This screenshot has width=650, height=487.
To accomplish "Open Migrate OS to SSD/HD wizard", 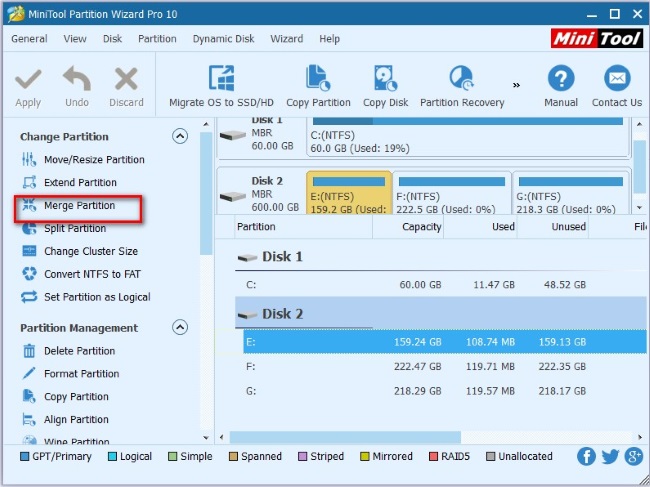I will [221, 80].
